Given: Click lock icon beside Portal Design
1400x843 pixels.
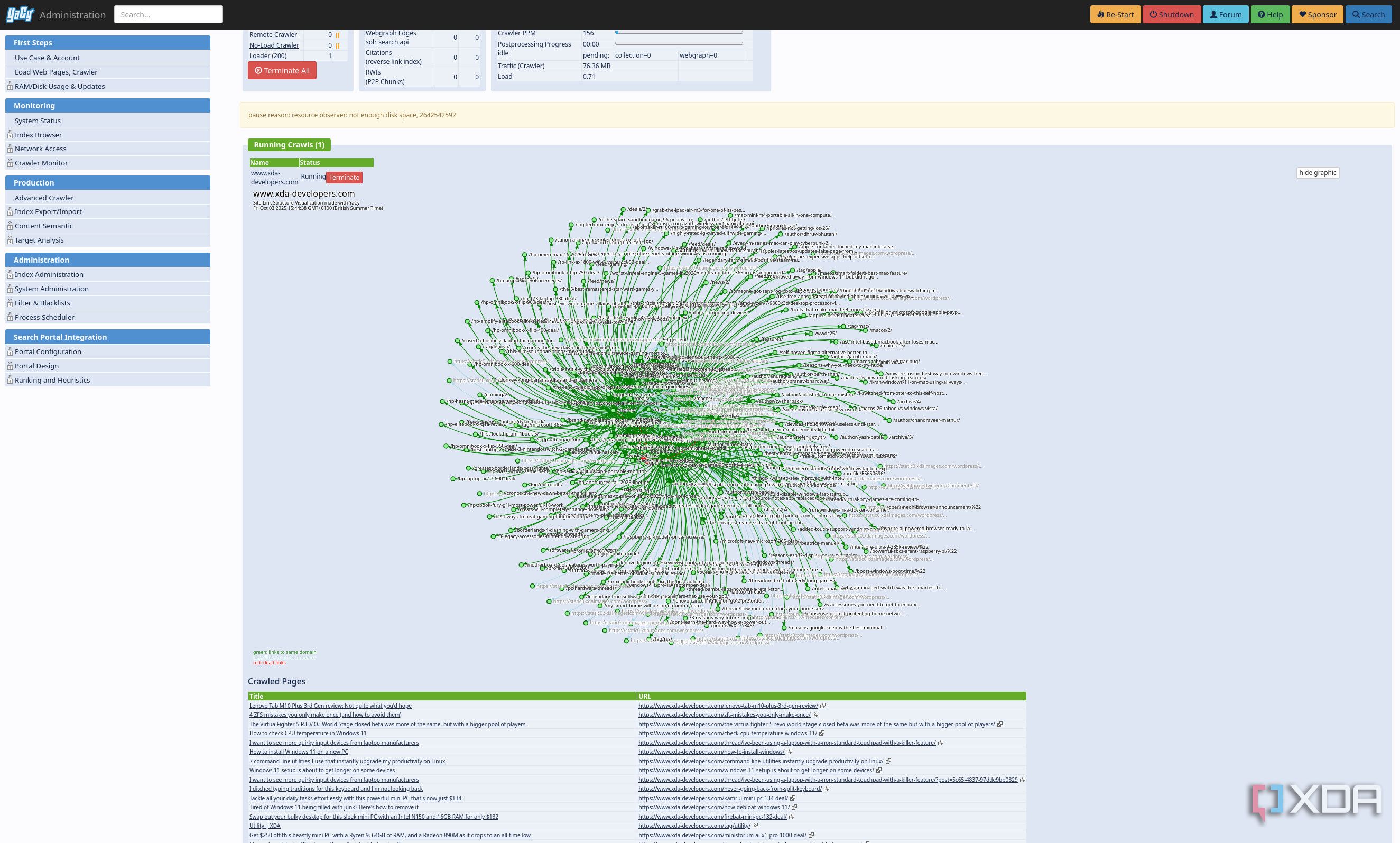Looking at the screenshot, I should pyautogui.click(x=10, y=366).
